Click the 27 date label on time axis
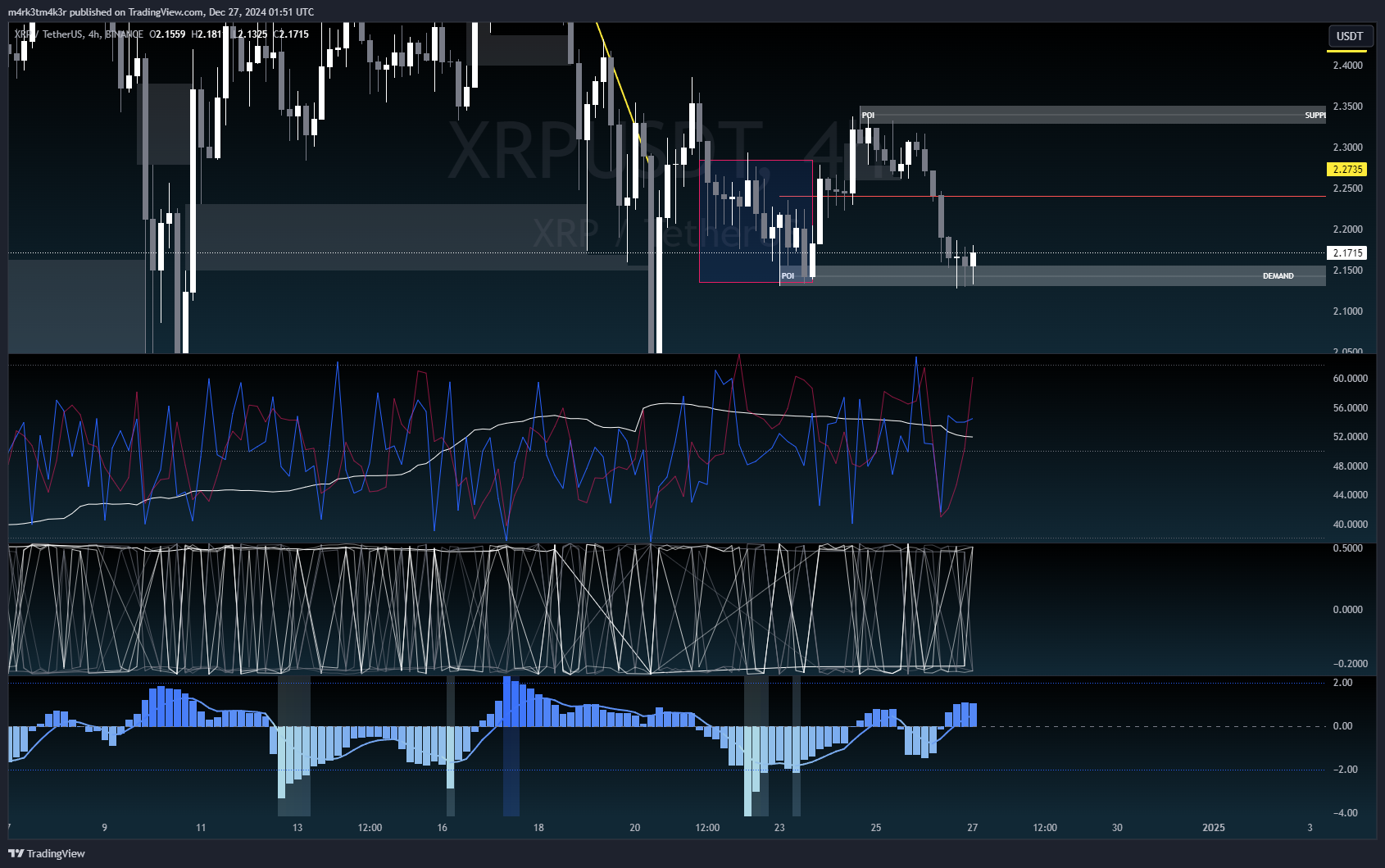 972,828
